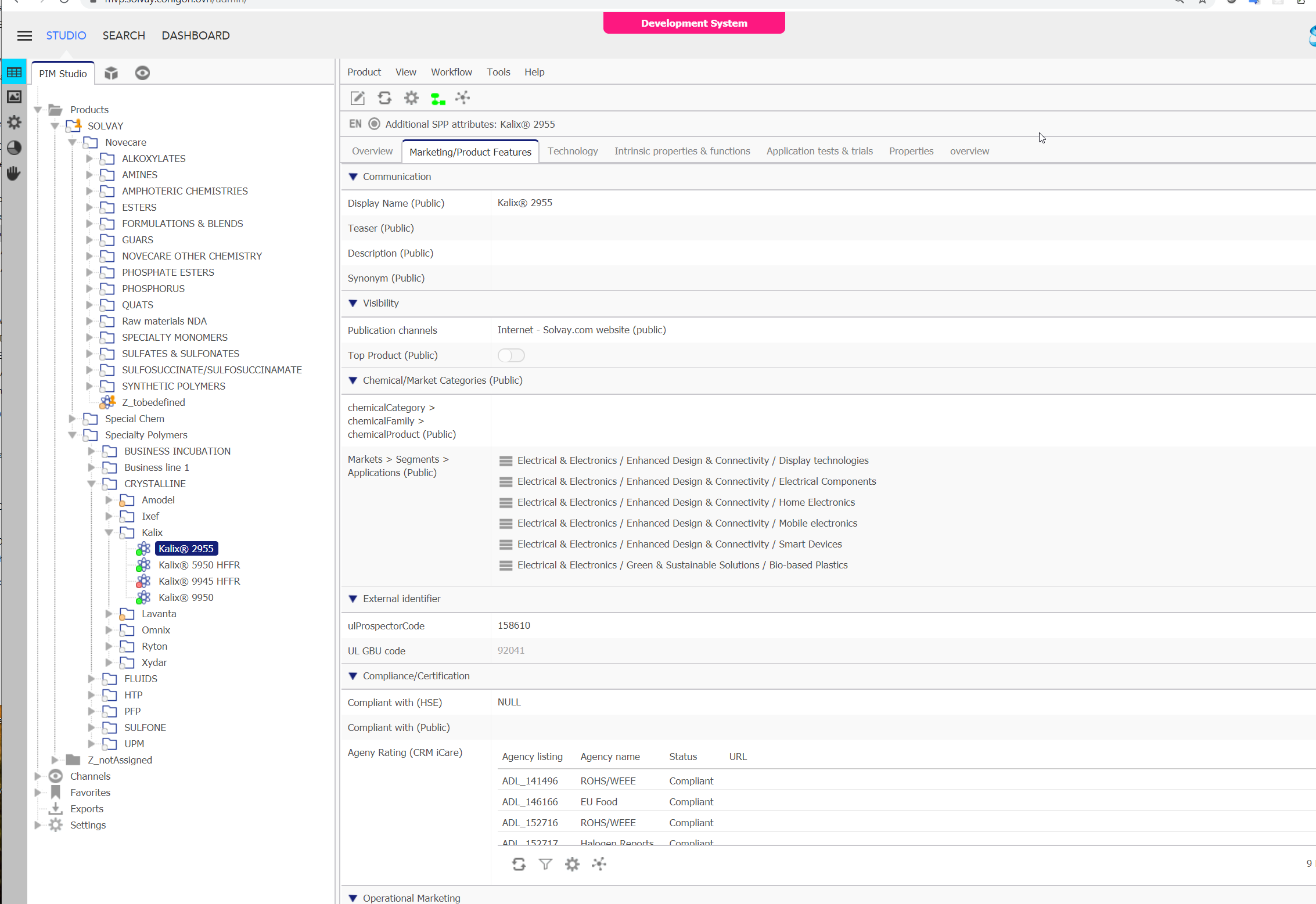Click the EN language indicator

click(355, 124)
